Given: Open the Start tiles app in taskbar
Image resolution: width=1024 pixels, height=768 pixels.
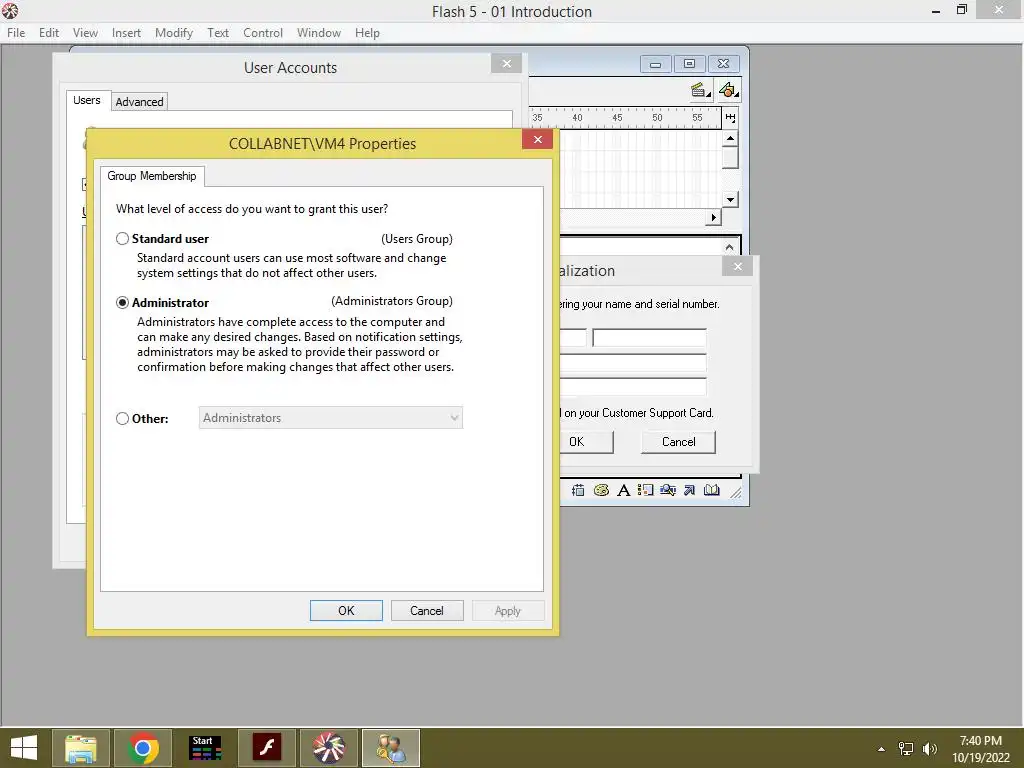Looking at the screenshot, I should pos(204,748).
